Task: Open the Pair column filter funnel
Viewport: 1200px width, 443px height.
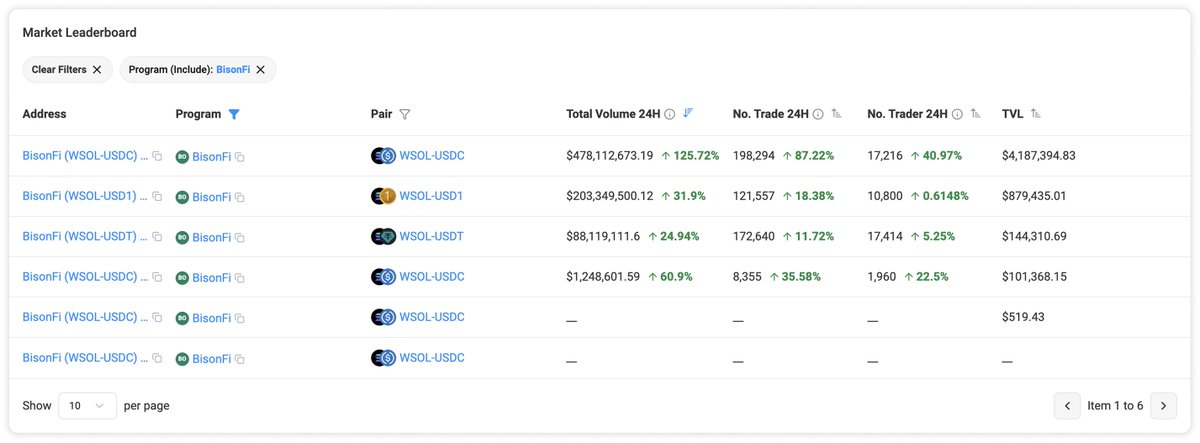Action: pos(404,114)
